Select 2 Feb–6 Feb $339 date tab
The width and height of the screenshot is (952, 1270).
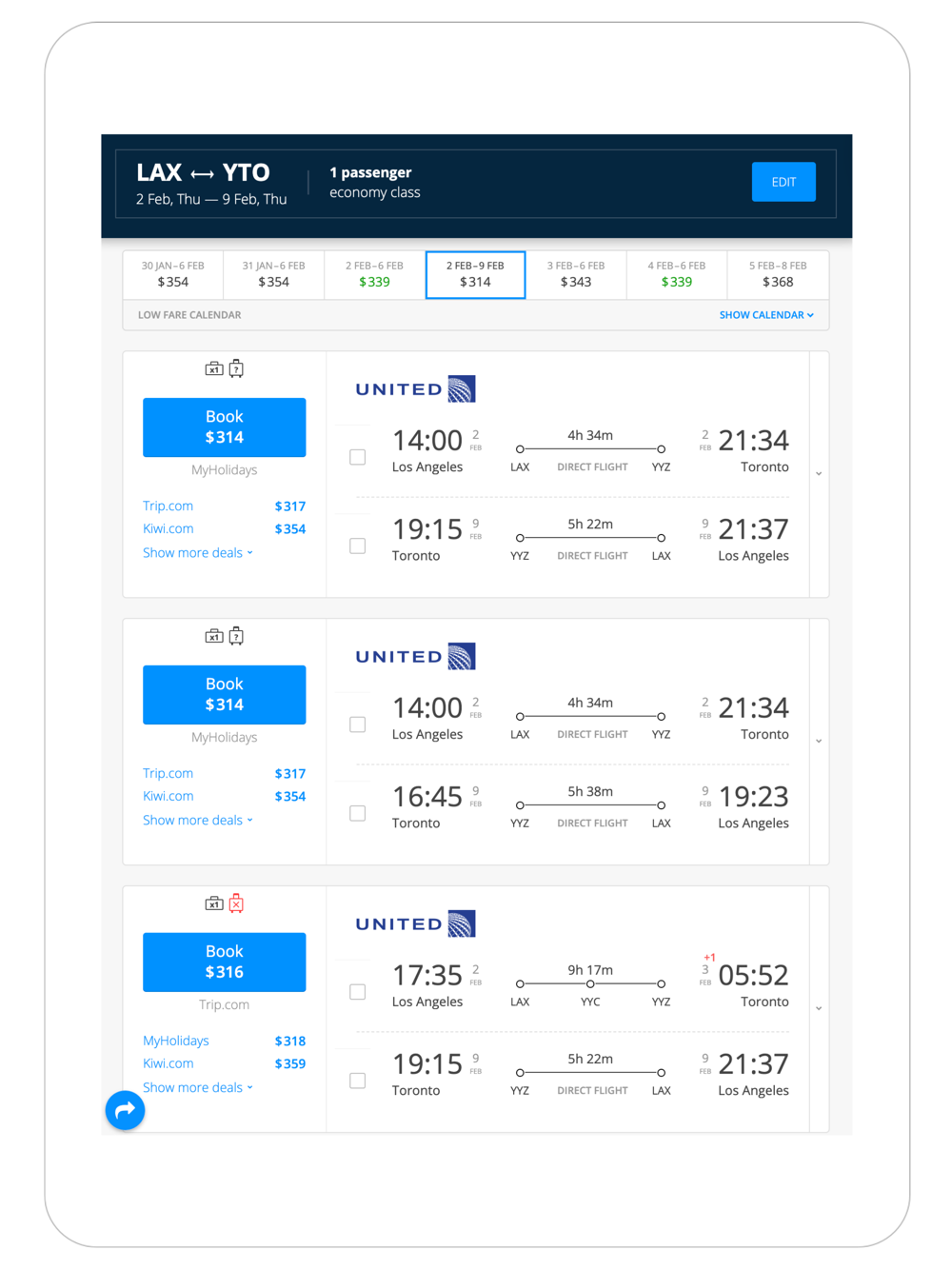(x=375, y=275)
